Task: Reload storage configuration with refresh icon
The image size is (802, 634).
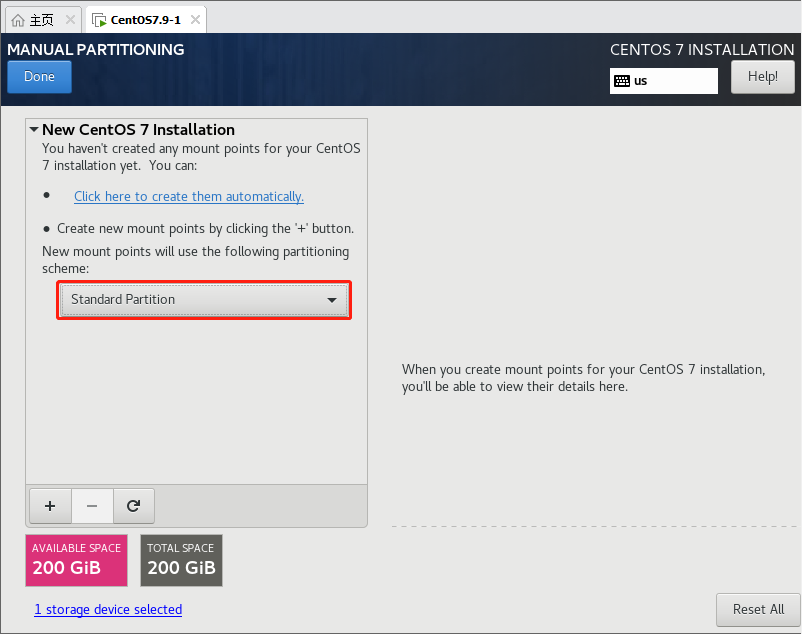Action: 133,506
